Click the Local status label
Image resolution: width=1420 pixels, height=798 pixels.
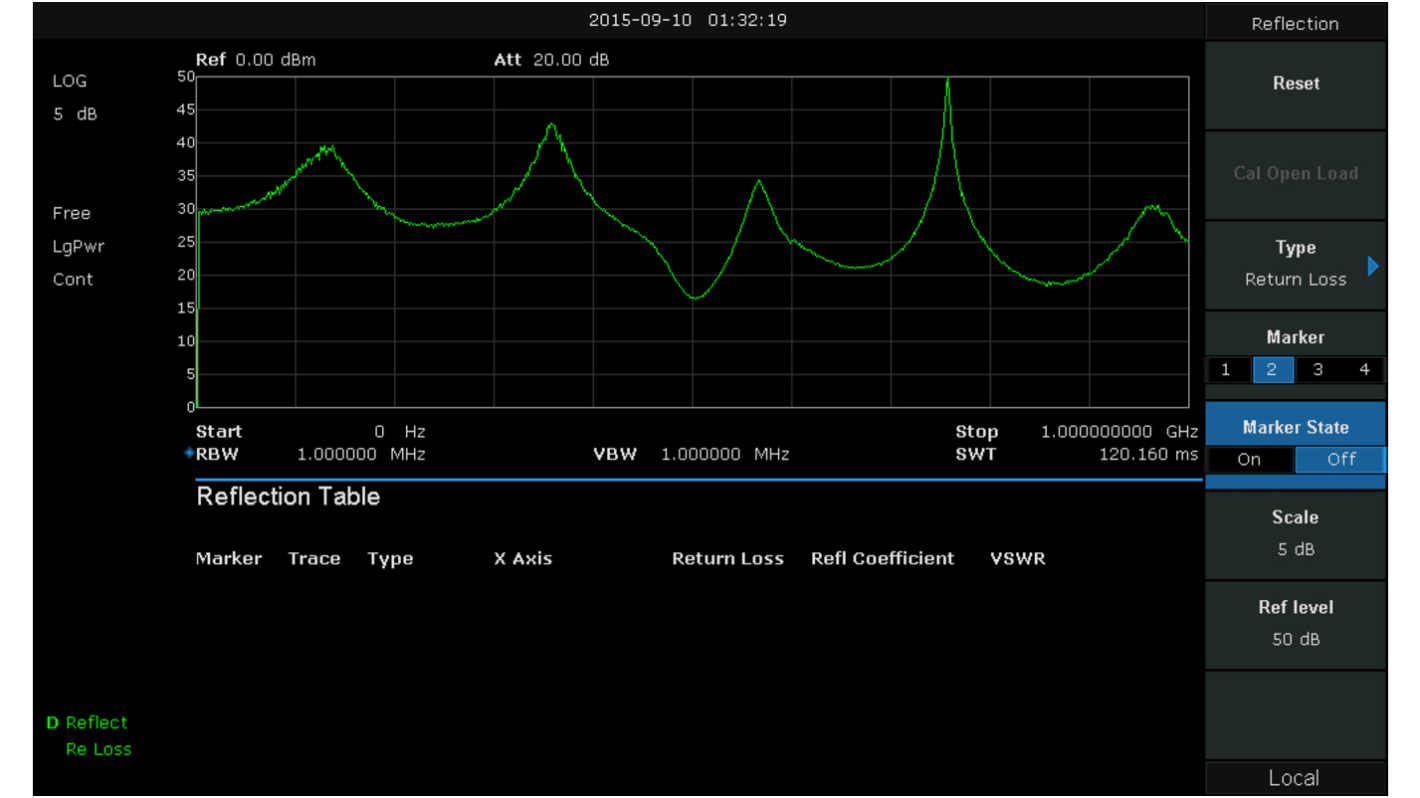pos(1294,778)
